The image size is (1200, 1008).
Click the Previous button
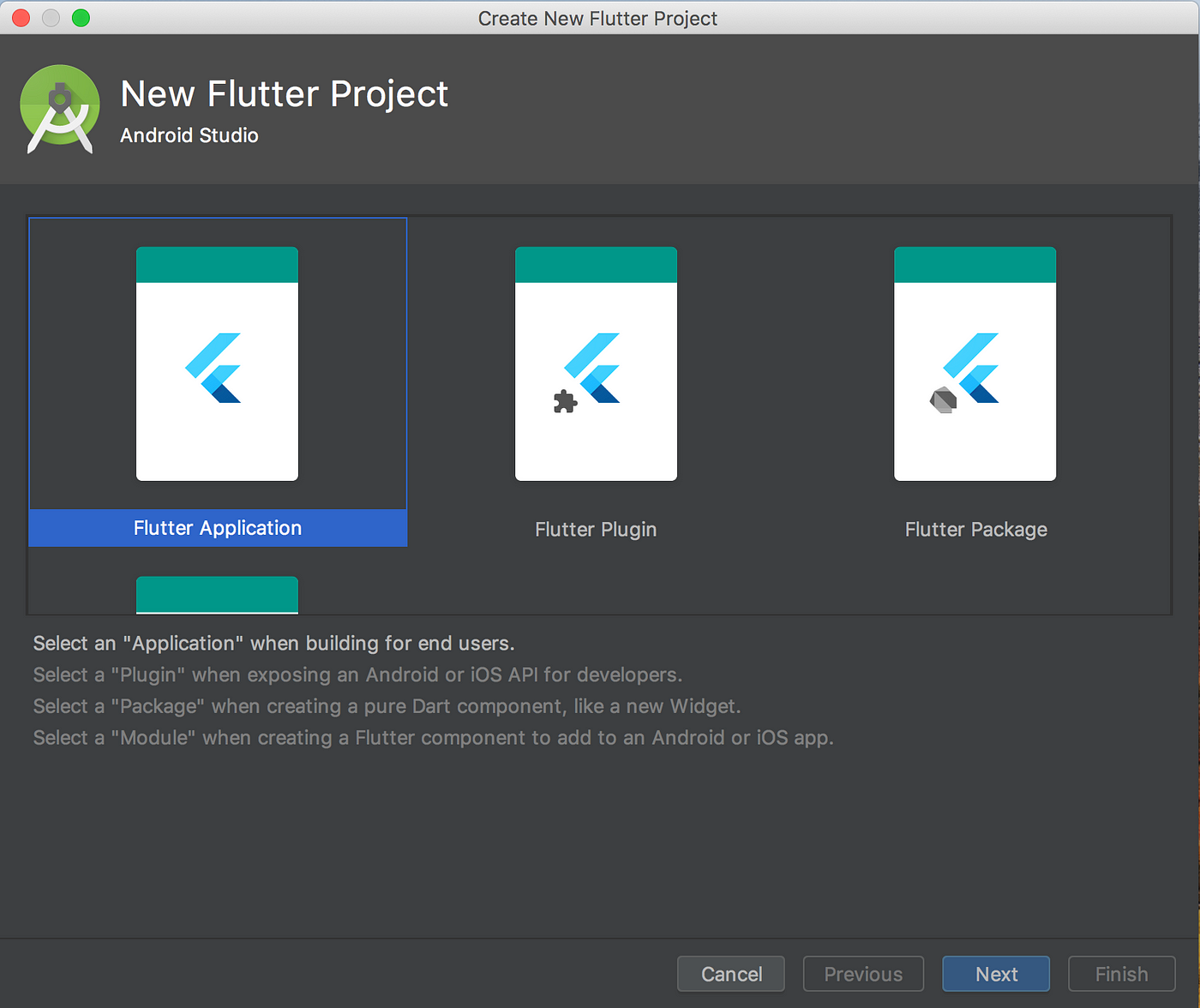863,974
